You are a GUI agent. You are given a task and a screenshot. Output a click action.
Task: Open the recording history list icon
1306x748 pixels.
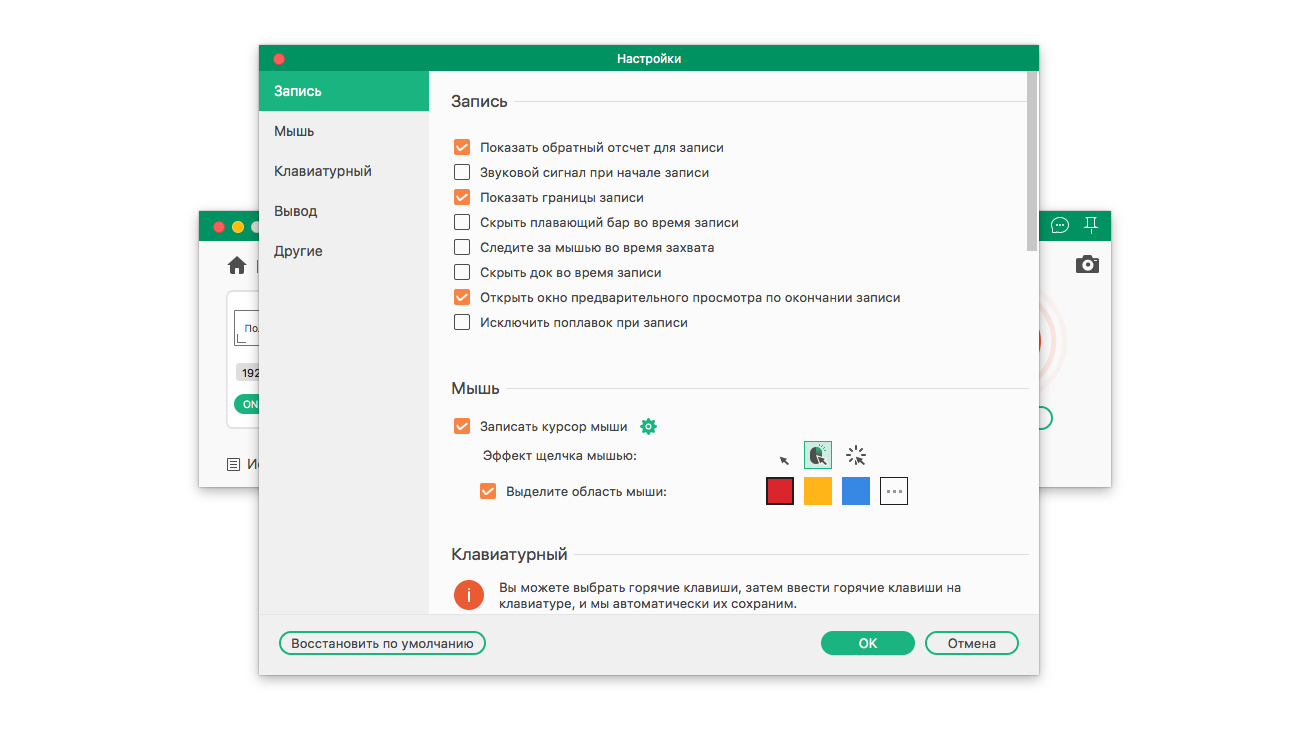coord(233,464)
